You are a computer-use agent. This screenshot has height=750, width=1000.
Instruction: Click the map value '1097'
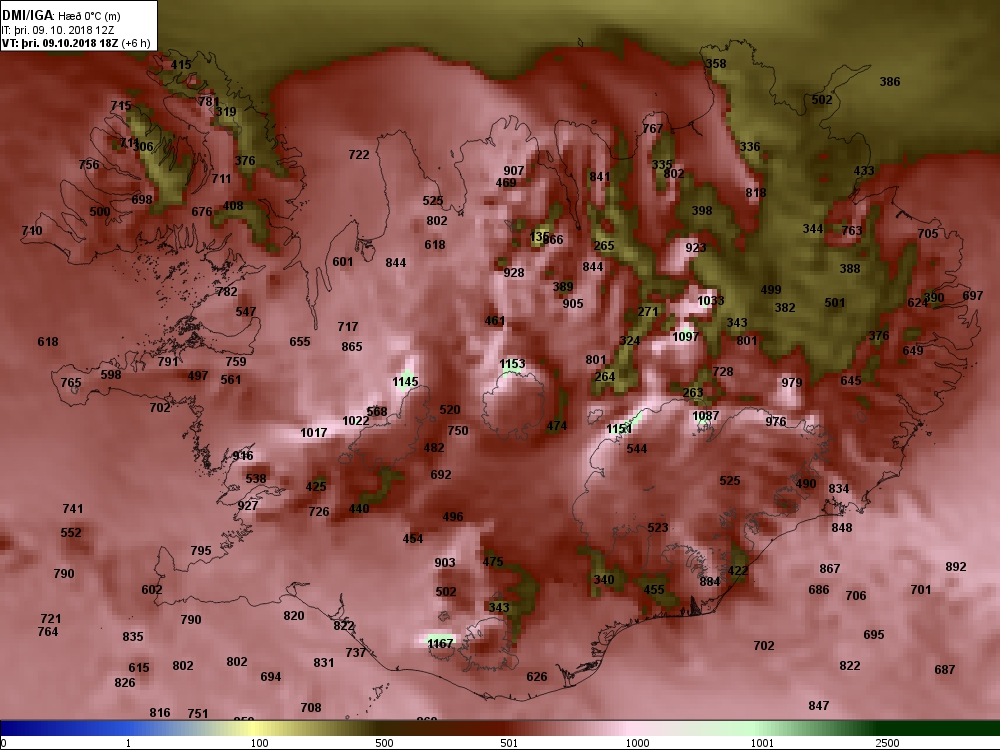coord(686,336)
